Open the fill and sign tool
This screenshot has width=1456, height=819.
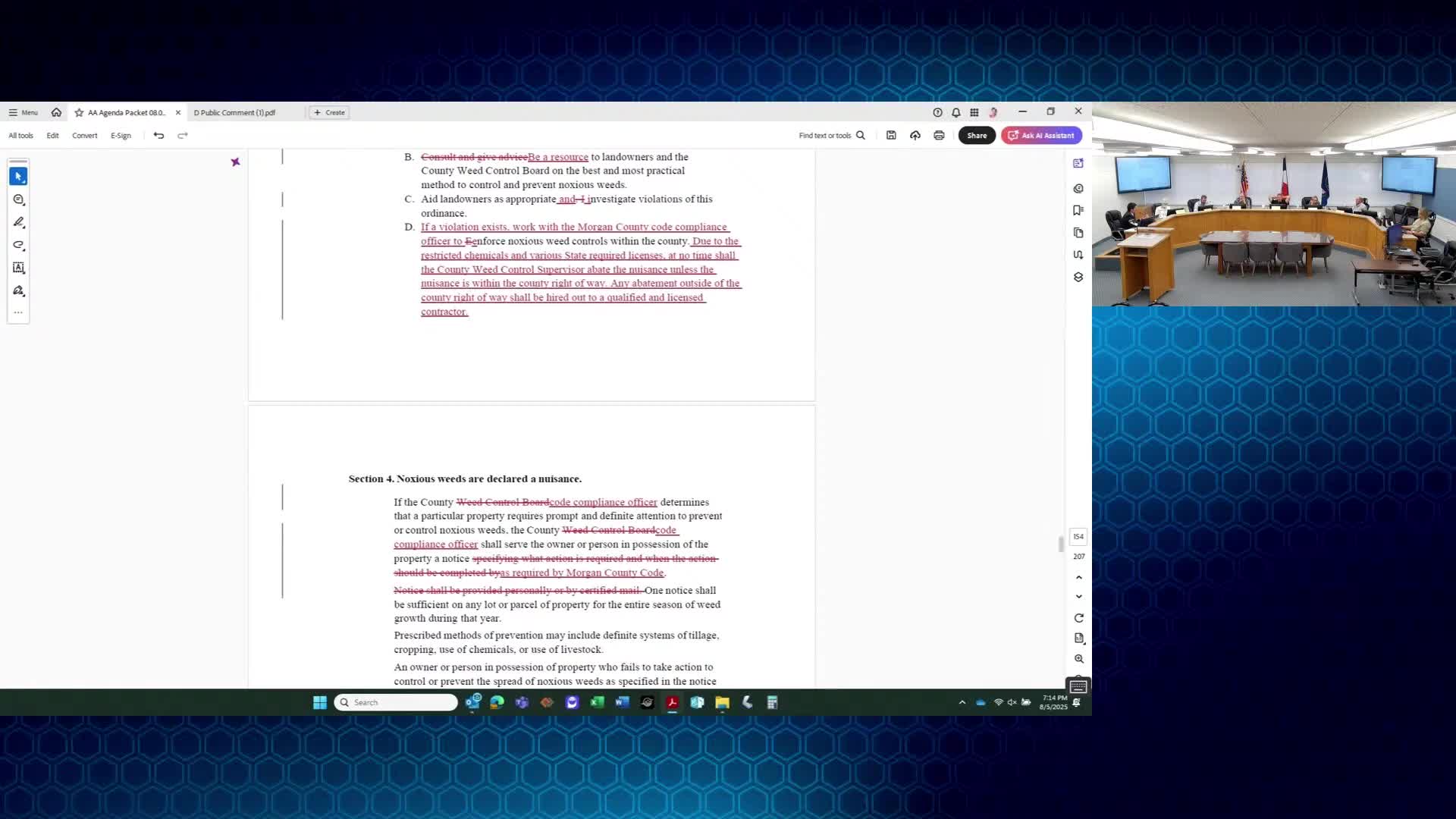(x=18, y=291)
